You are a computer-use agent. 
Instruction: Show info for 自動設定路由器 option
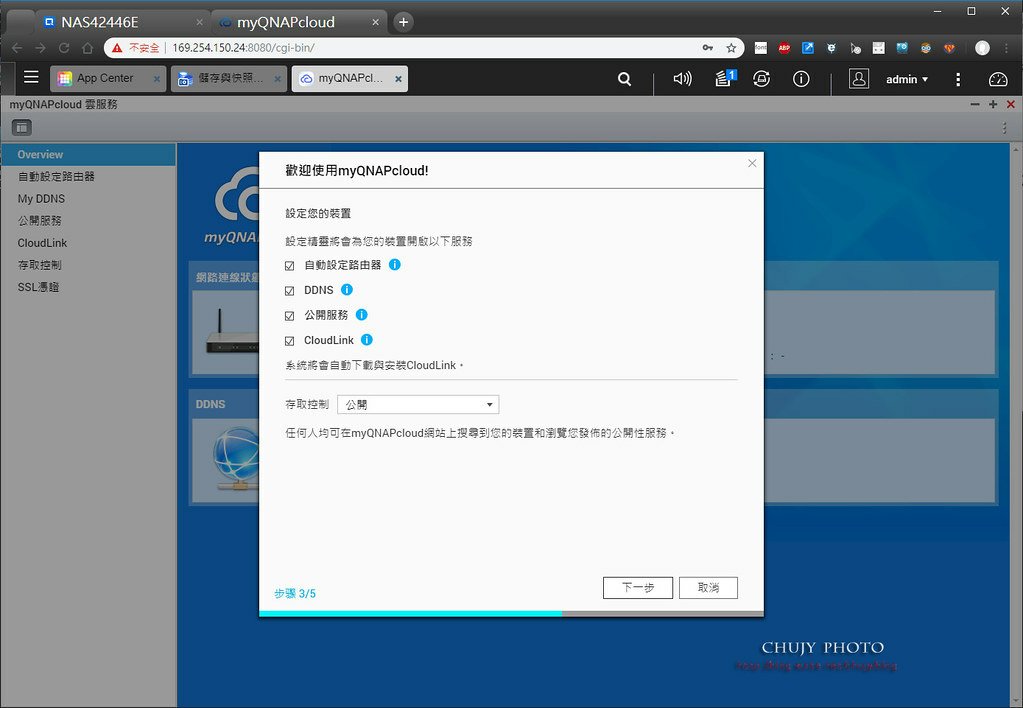coord(395,264)
